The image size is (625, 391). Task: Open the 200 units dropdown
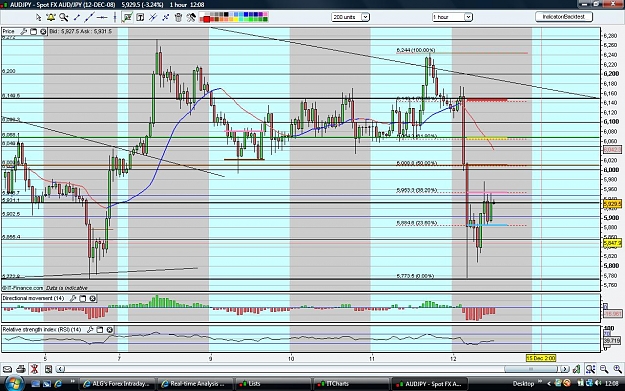[350, 17]
